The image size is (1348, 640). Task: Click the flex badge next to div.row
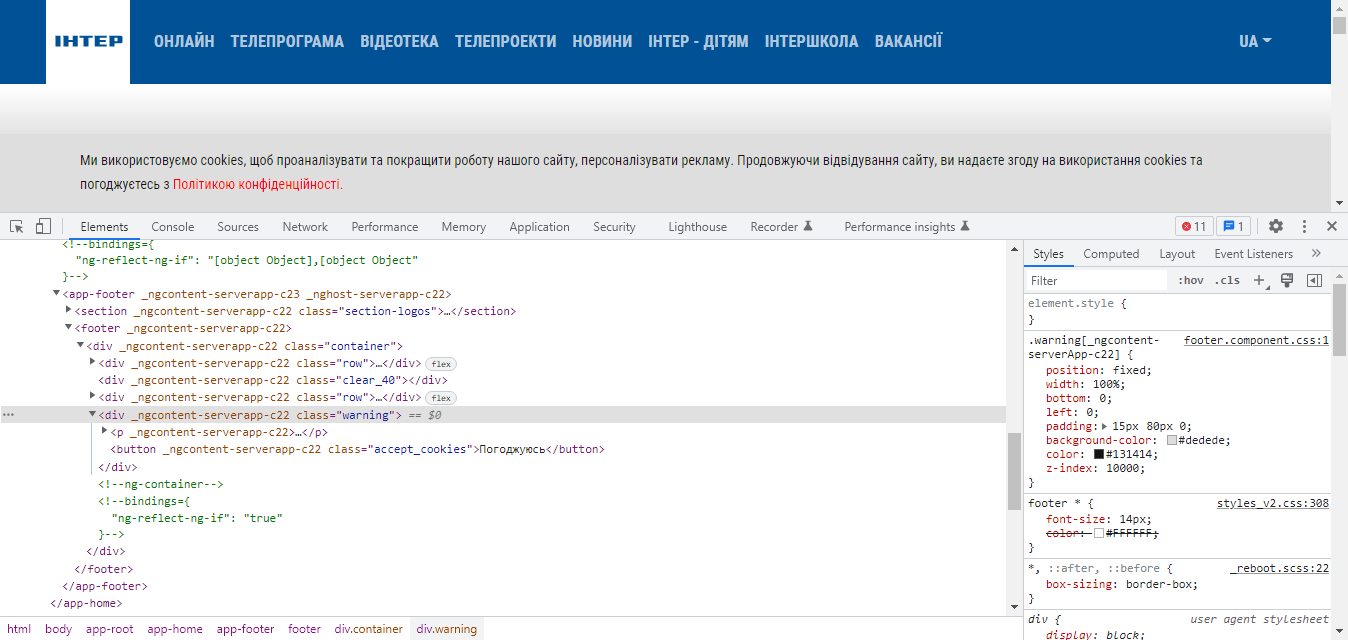tap(440, 363)
